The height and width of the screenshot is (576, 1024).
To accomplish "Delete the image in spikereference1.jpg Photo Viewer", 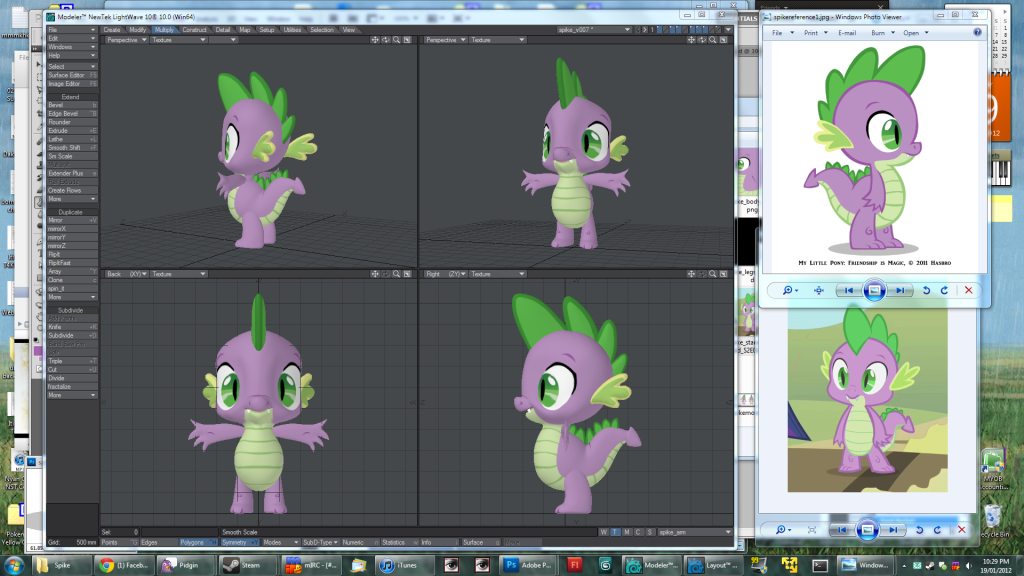I will pyautogui.click(x=968, y=291).
